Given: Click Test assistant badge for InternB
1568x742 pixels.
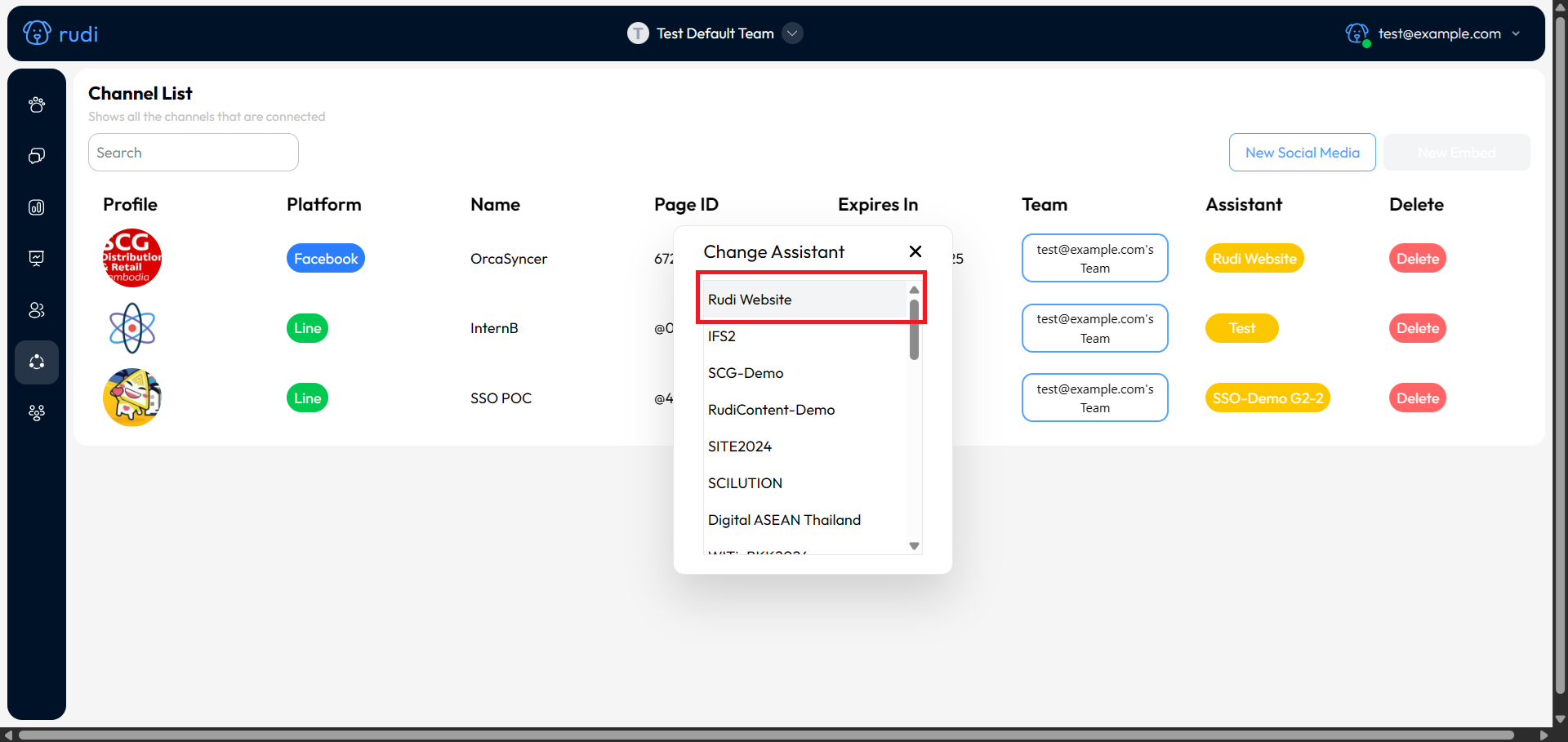Looking at the screenshot, I should click(1241, 328).
